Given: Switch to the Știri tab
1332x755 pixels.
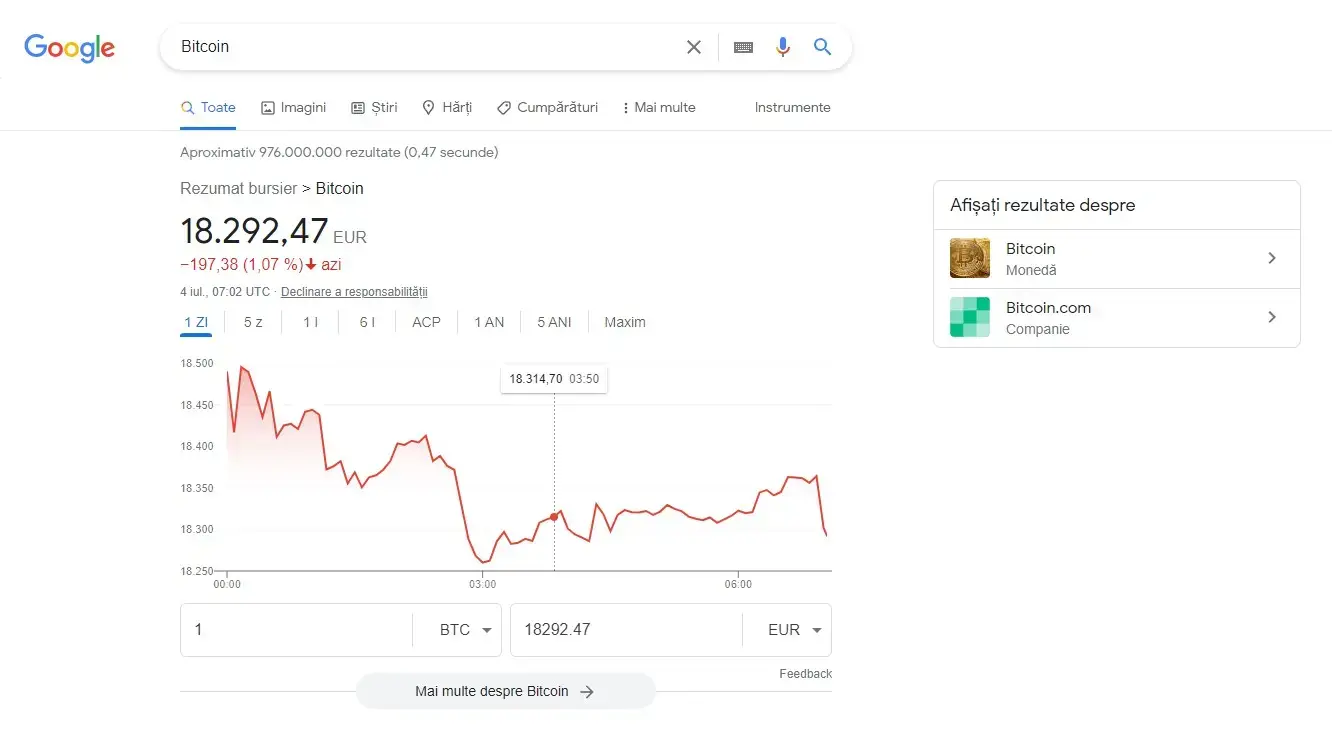Looking at the screenshot, I should (x=374, y=107).
